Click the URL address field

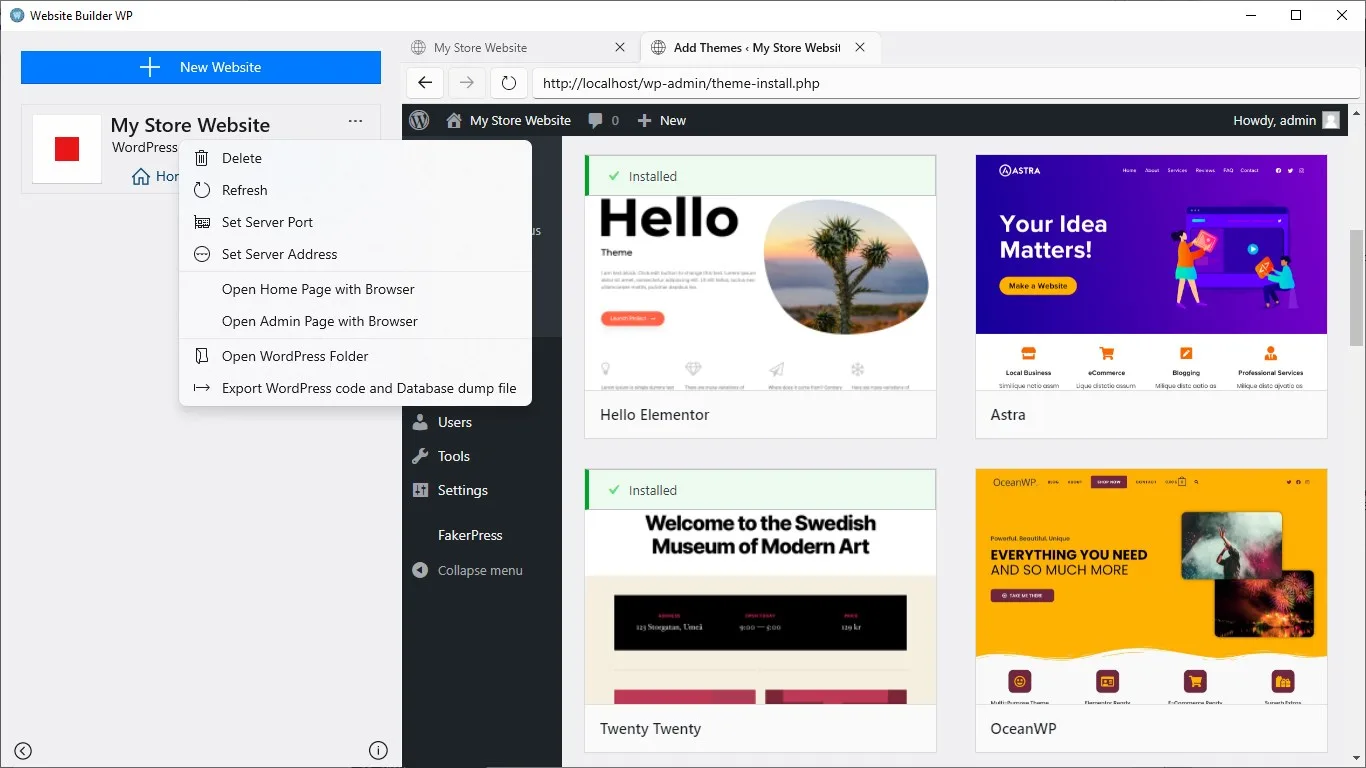[946, 83]
